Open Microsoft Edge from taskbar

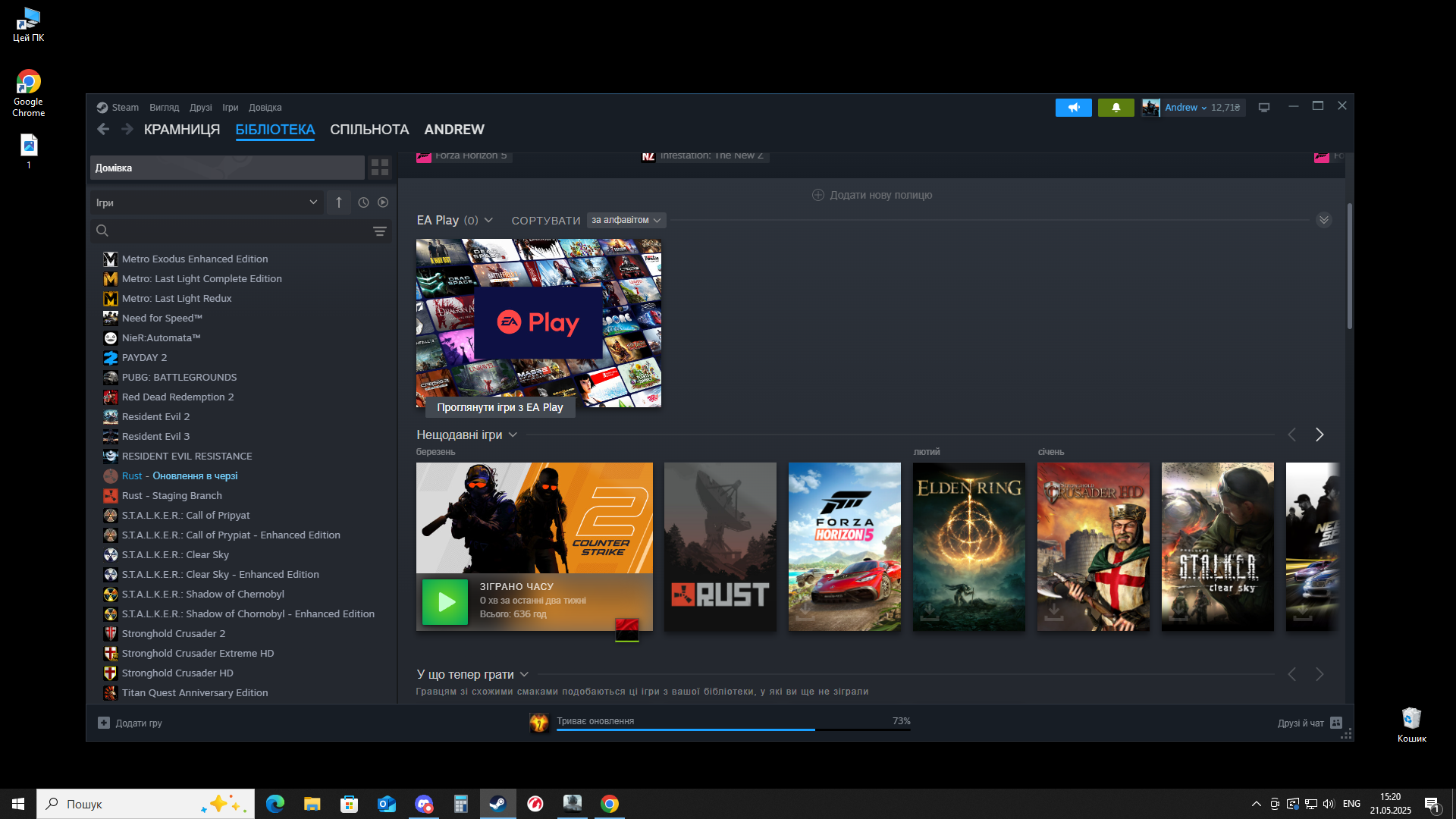click(275, 804)
